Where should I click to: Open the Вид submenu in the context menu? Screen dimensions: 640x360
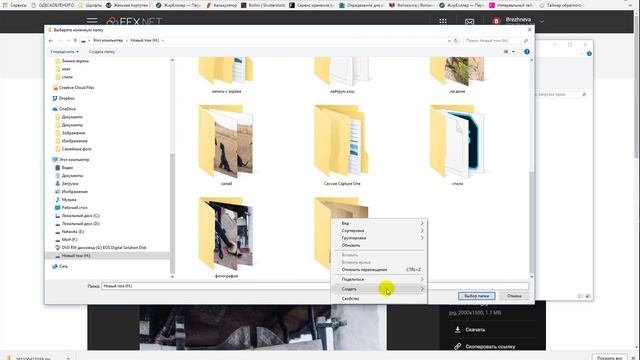[x=379, y=223]
